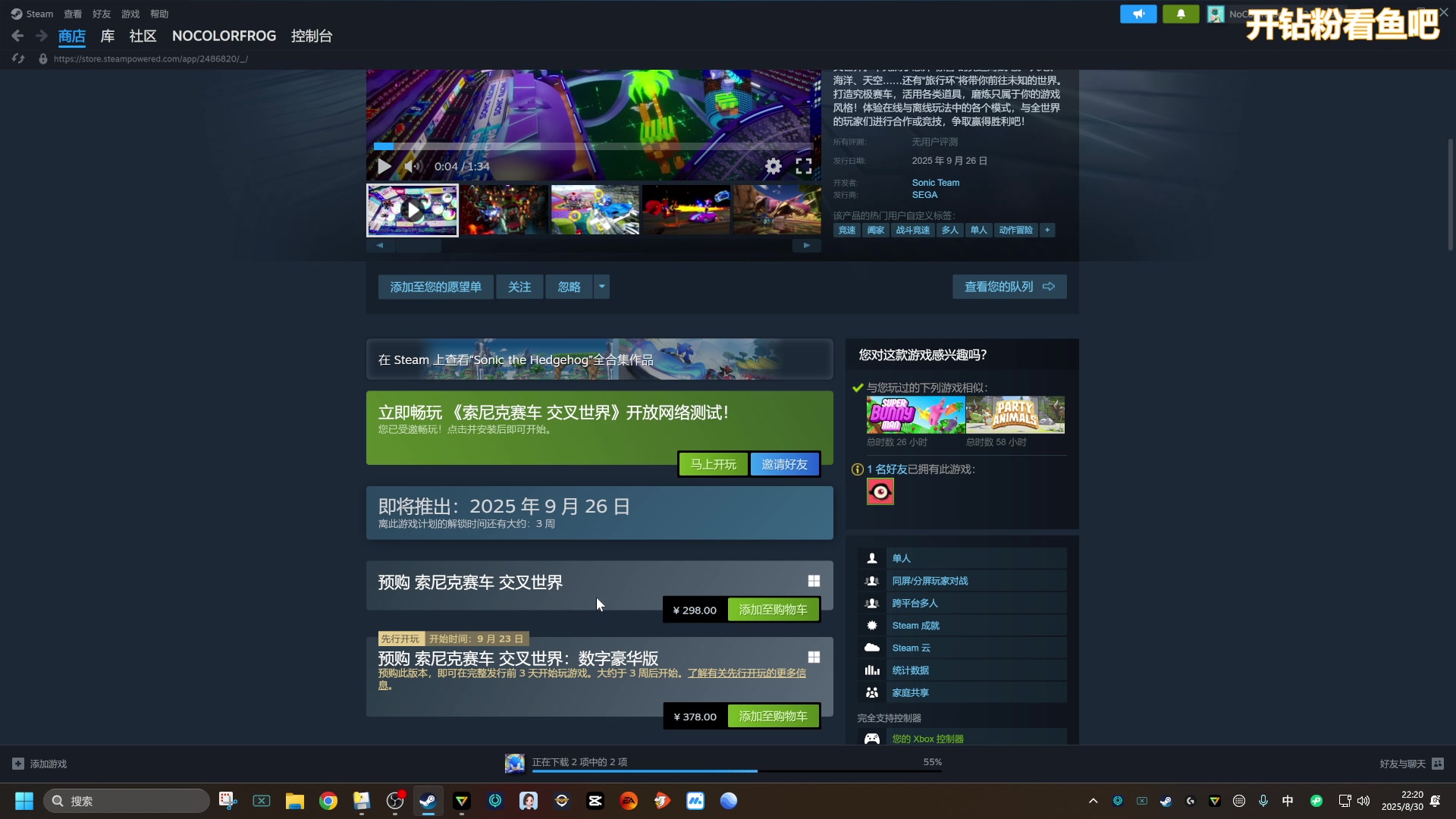The height and width of the screenshot is (819, 1456).
Task: Click the page vertical scrollbar
Action: click(1450, 195)
